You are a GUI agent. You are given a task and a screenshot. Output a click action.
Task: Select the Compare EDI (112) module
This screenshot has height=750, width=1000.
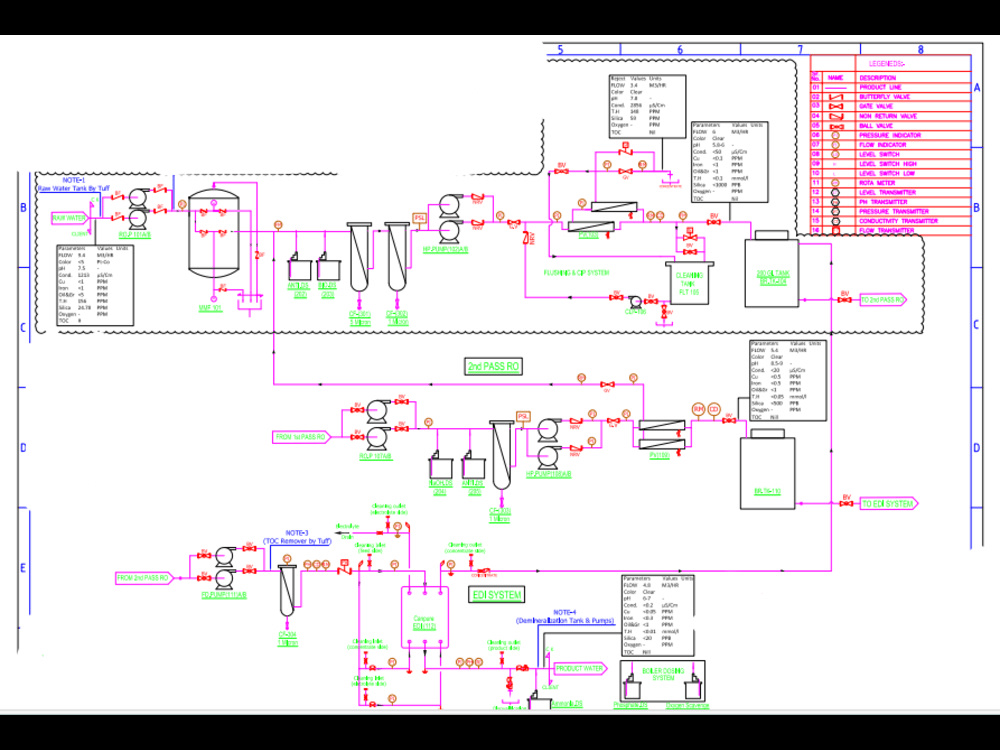pos(425,618)
